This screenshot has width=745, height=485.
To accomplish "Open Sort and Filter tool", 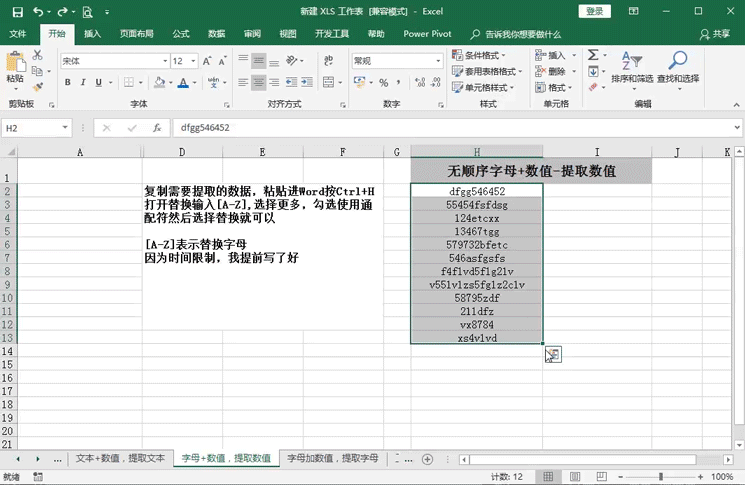I will tap(632, 69).
